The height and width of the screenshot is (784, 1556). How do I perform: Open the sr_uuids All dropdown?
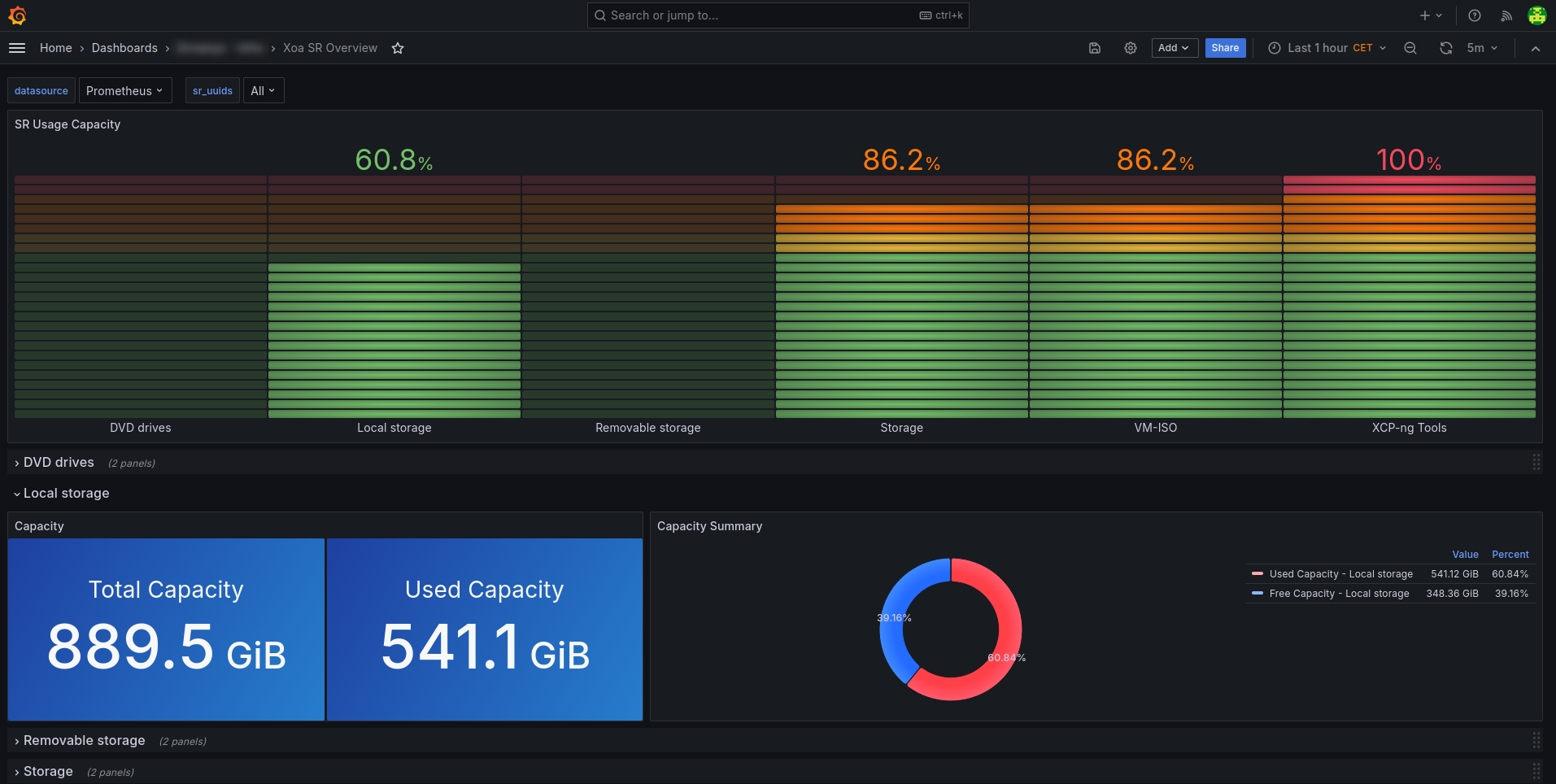tap(264, 90)
